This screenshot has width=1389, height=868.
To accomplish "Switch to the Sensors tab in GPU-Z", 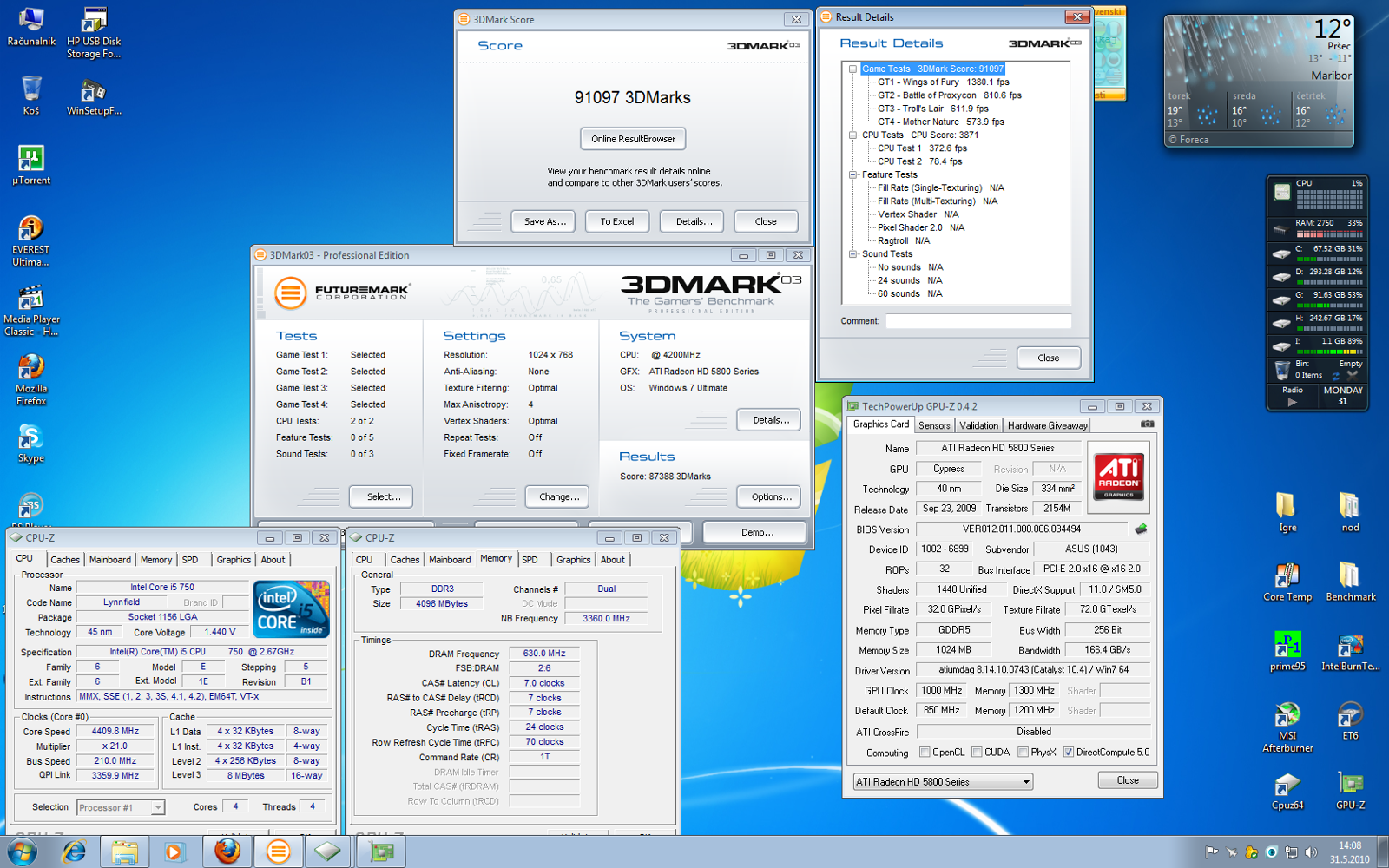I will click(x=934, y=425).
